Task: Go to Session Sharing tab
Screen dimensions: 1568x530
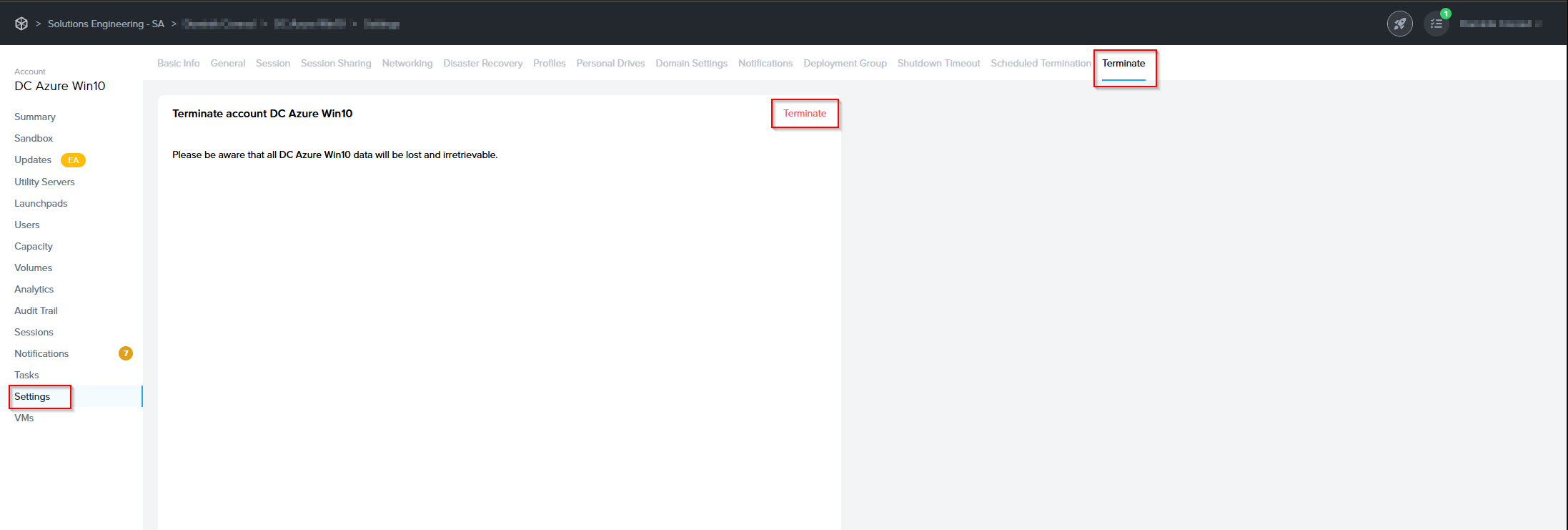Action: point(336,63)
